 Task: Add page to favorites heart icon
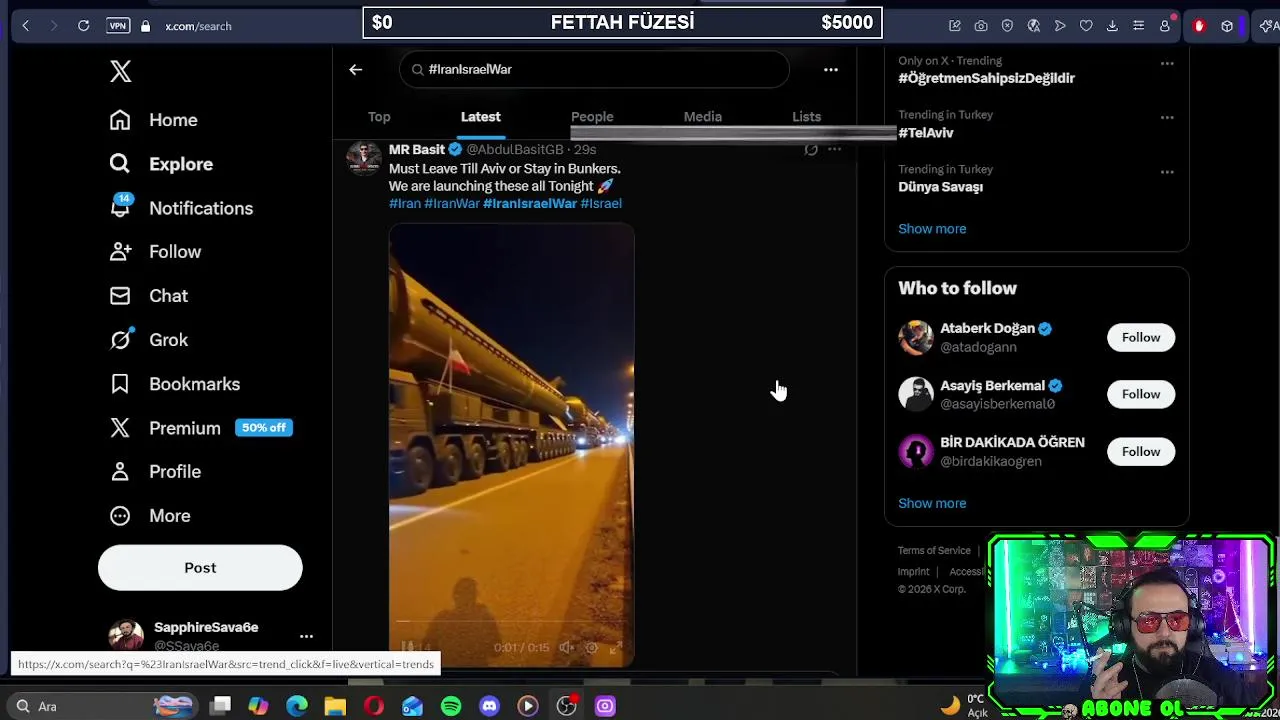(1086, 26)
